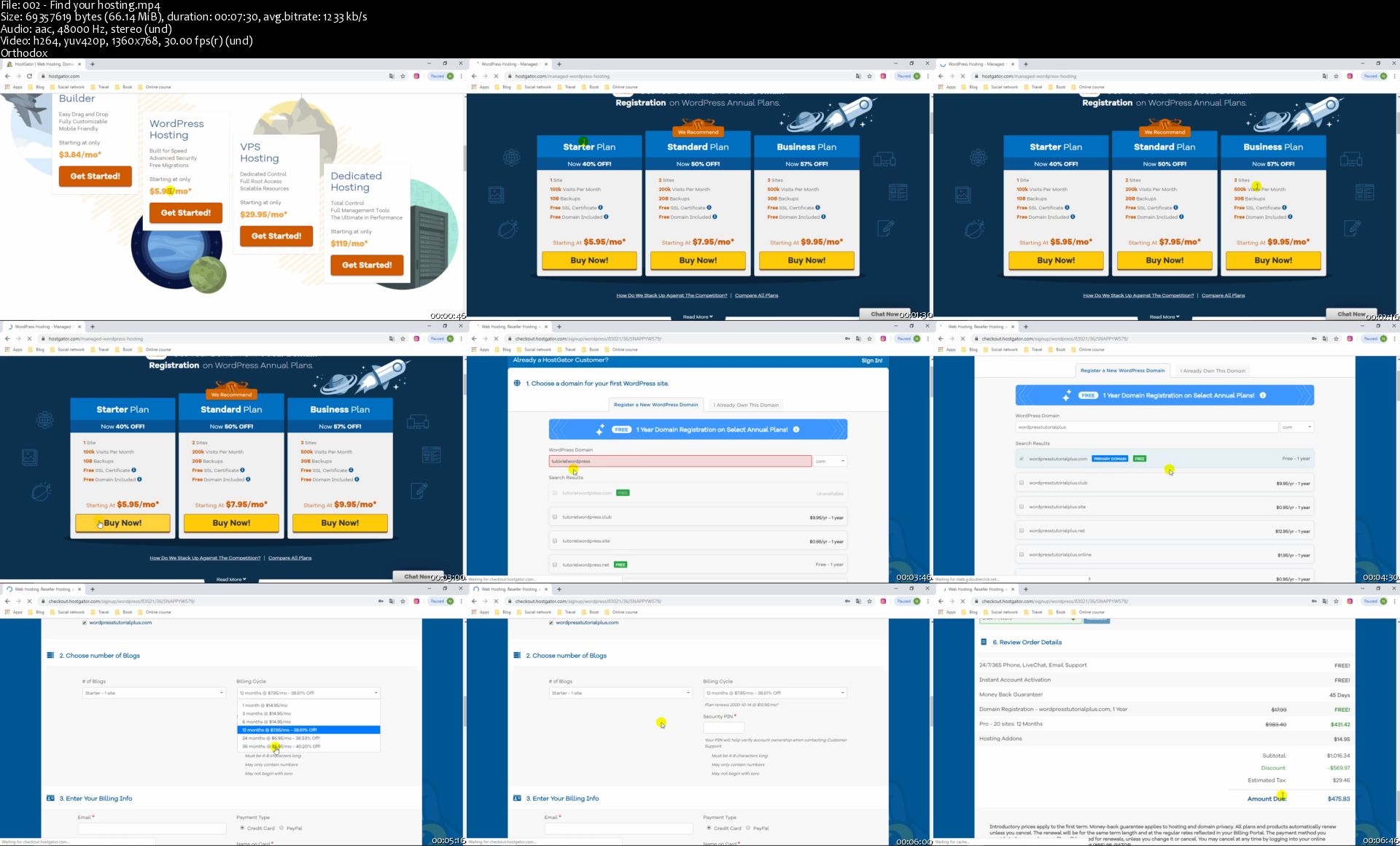Click Standard Plan Buy Now in 00:01:30 frame

(x=698, y=260)
